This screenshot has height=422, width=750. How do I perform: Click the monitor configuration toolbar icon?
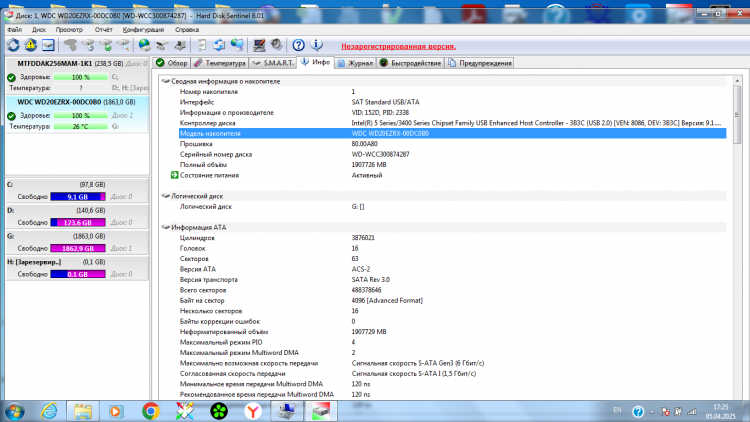coord(259,45)
